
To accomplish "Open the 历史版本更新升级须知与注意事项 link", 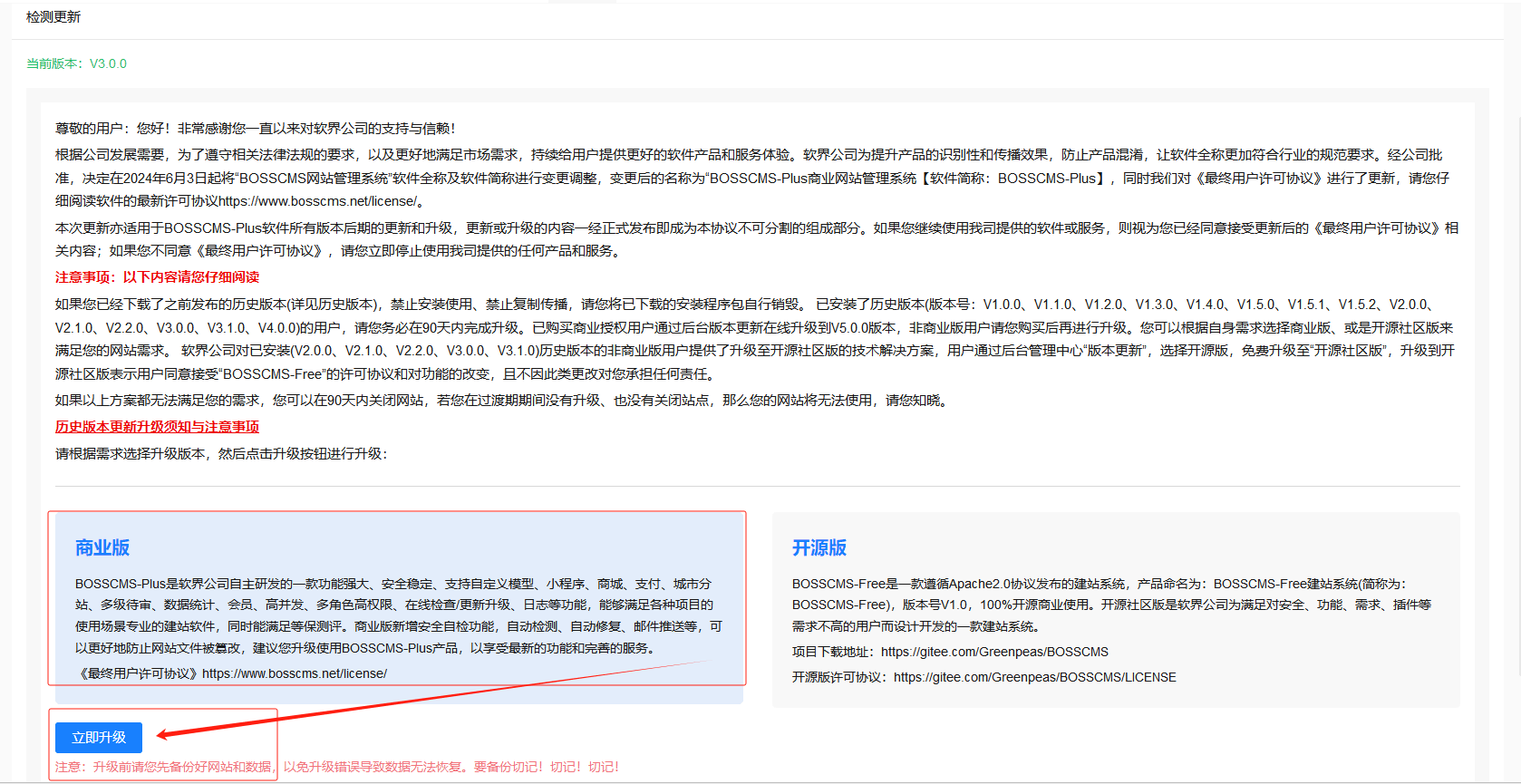I will (157, 427).
